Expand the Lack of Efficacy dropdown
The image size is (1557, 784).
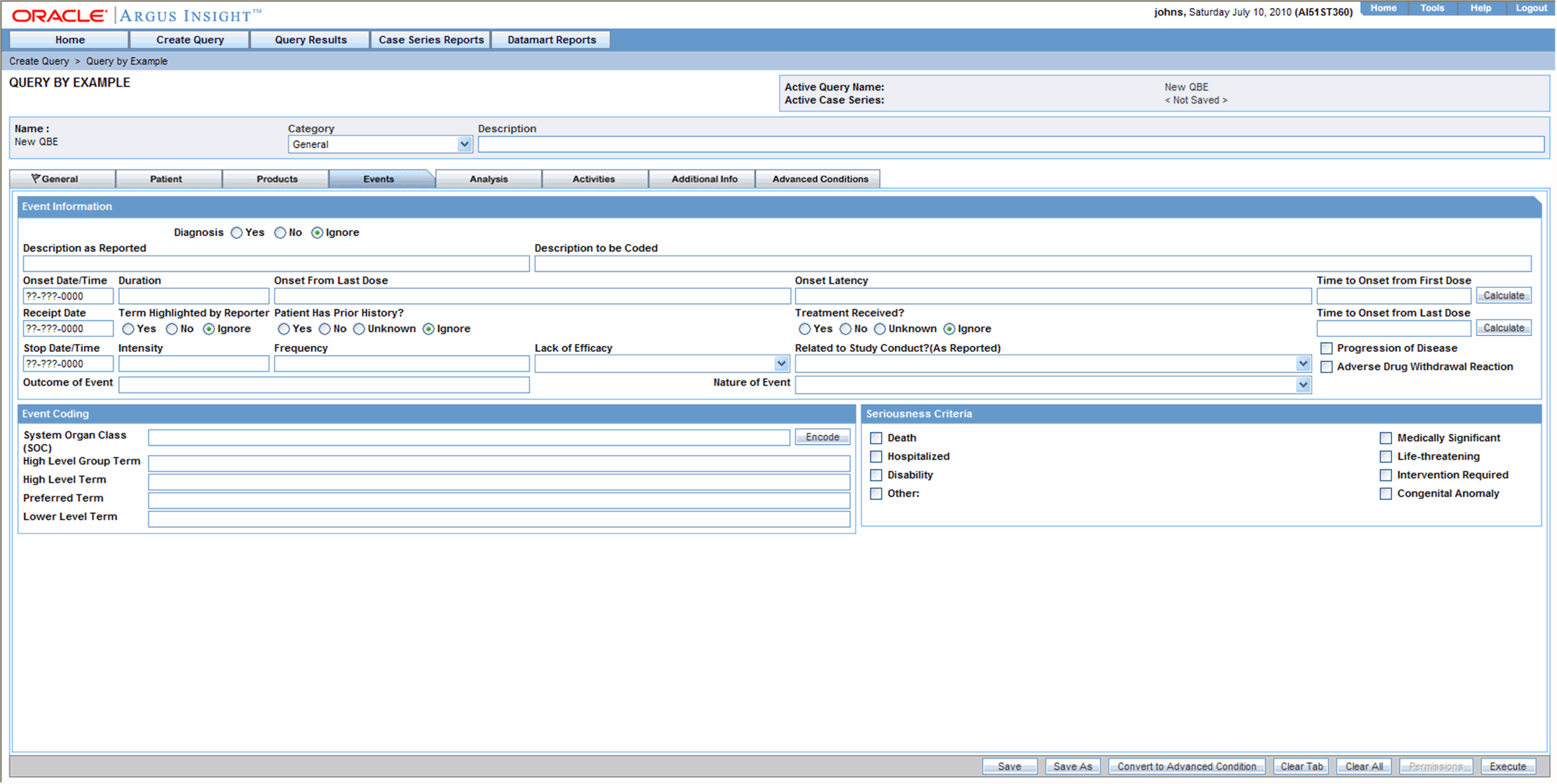(x=781, y=364)
